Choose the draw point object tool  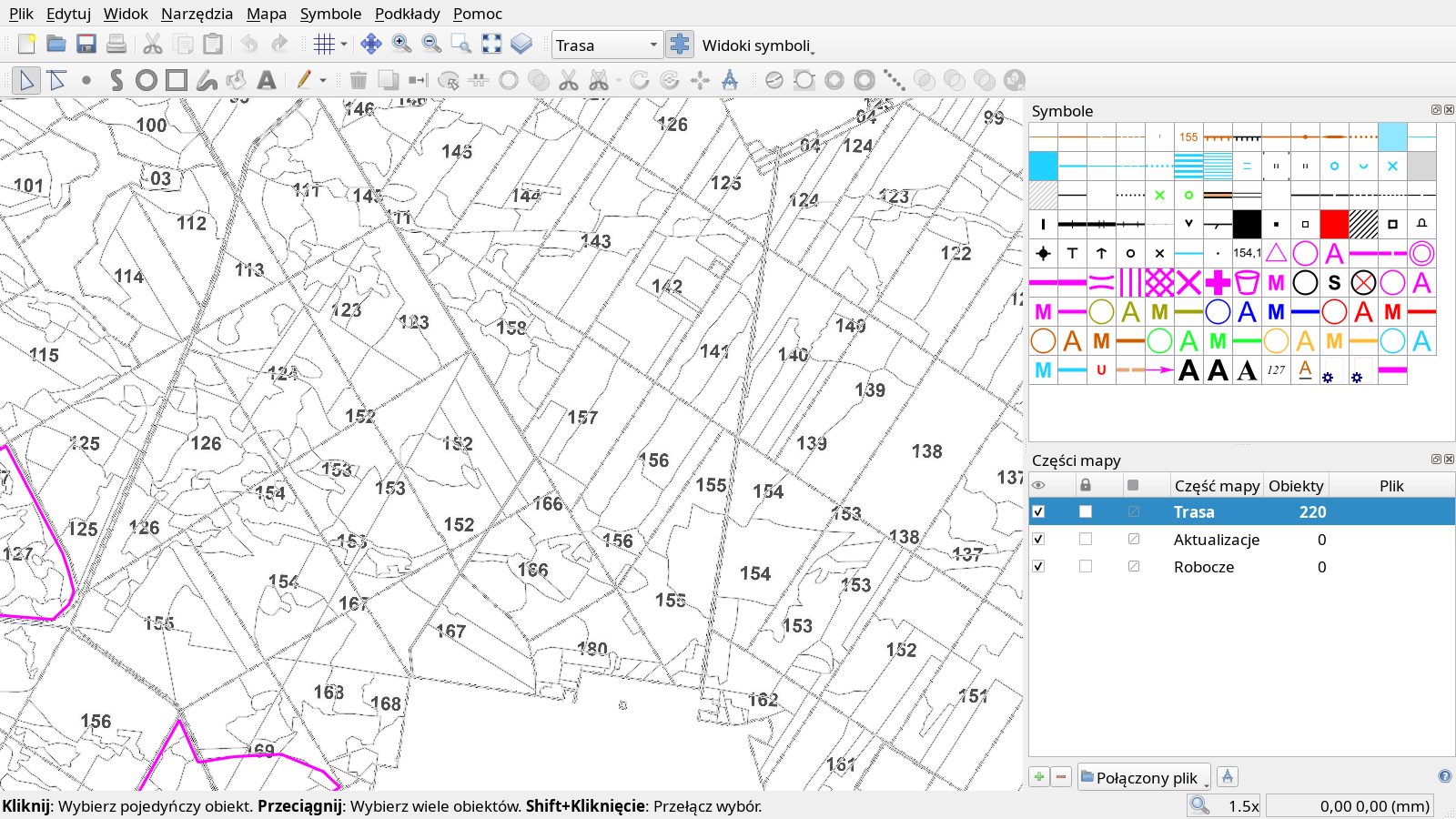[x=86, y=80]
